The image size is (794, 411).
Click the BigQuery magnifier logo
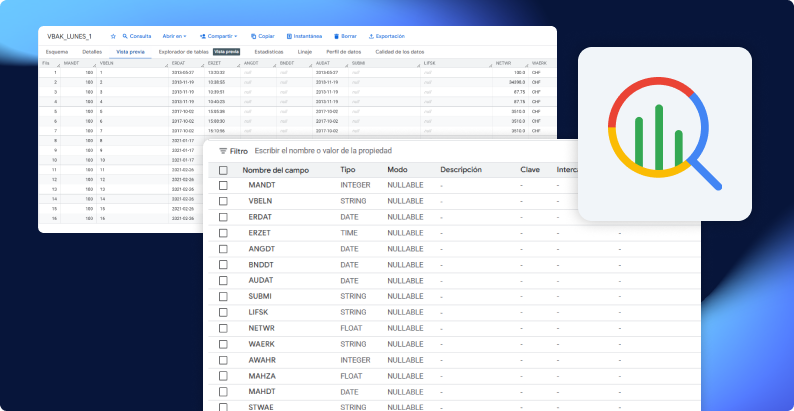(664, 134)
